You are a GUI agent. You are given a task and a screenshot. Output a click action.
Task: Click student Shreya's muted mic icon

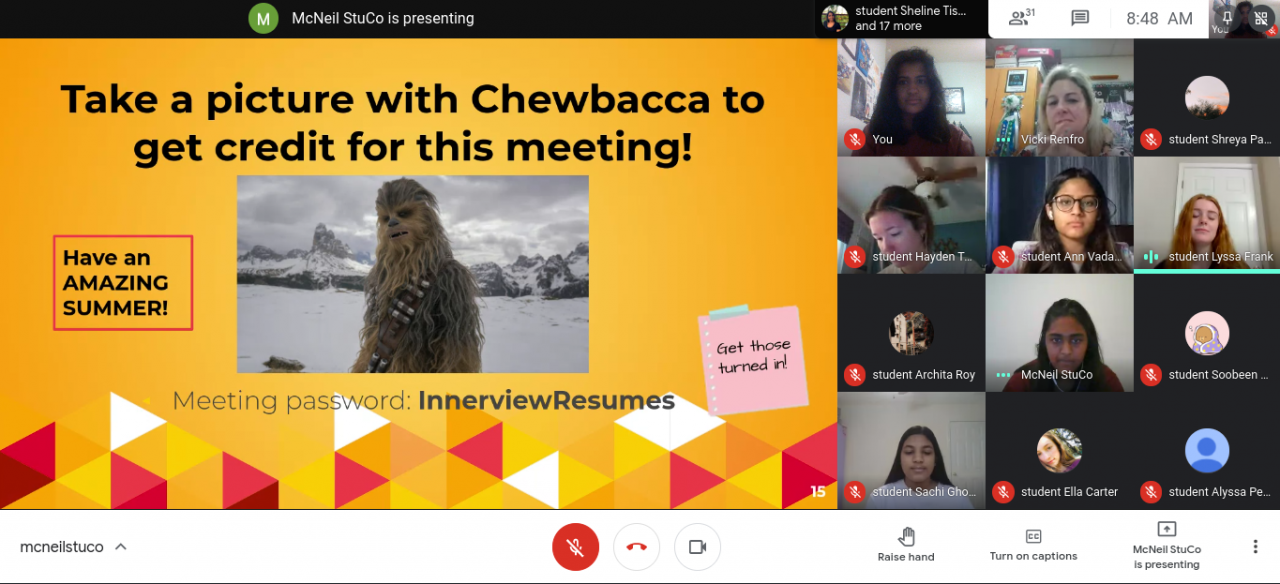[x=1151, y=139]
